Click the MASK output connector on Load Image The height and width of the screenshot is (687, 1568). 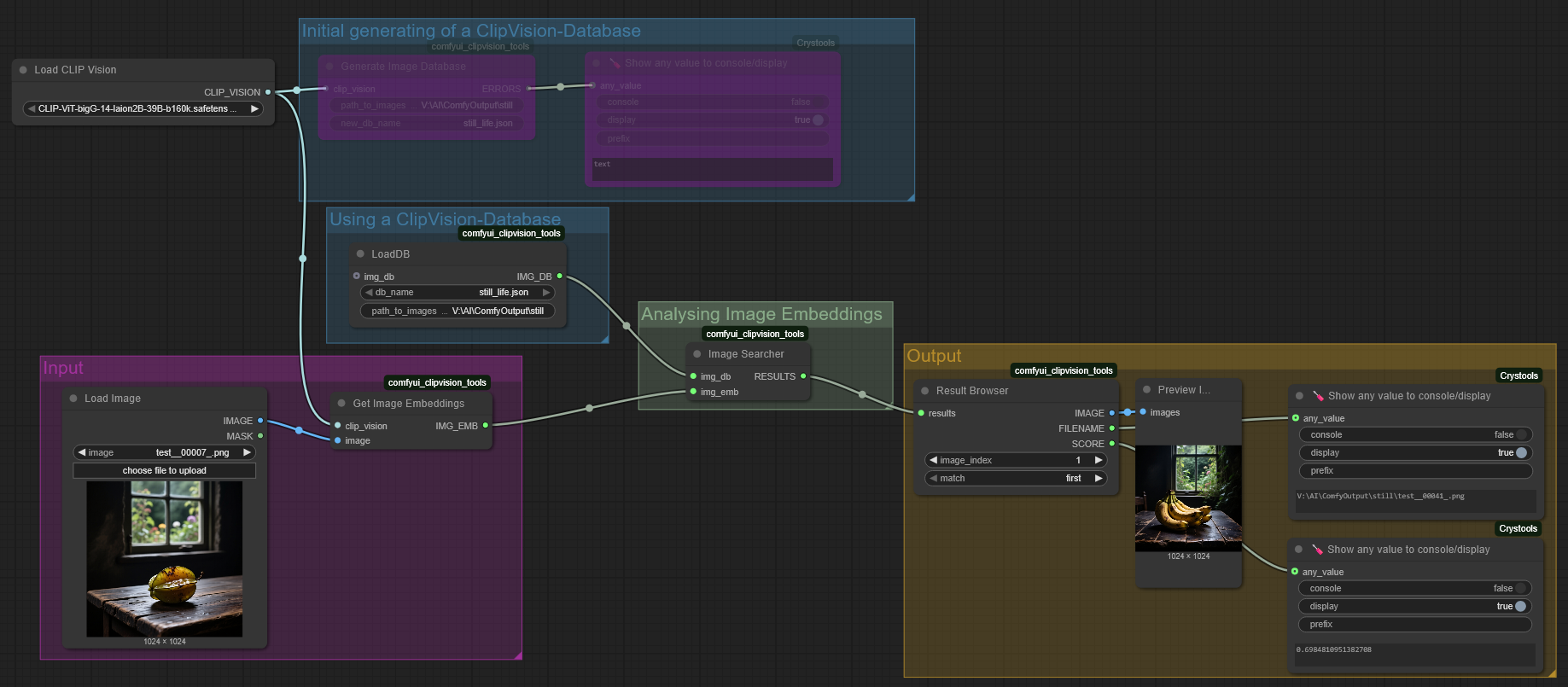260,436
